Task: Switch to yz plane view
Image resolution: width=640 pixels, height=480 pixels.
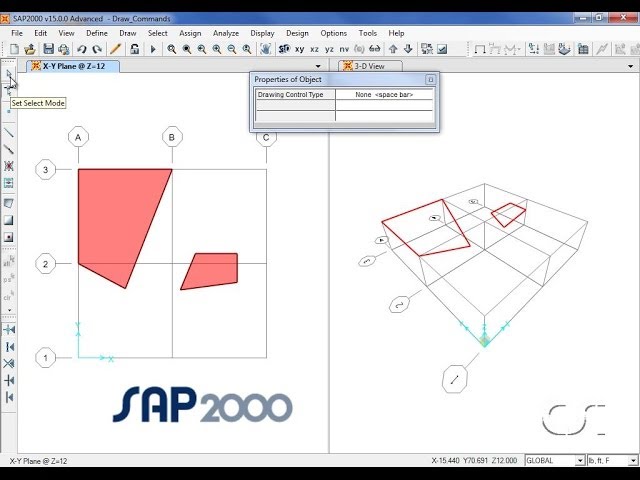Action: click(329, 49)
